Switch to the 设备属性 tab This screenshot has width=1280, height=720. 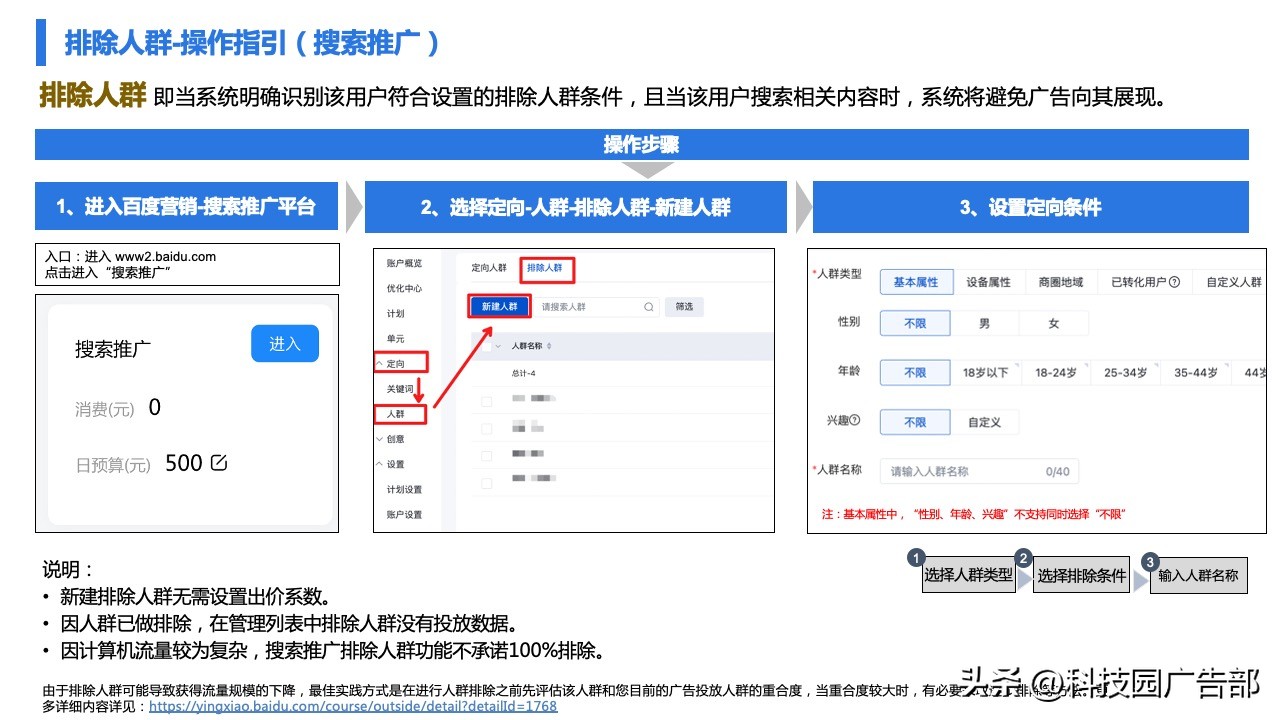990,282
